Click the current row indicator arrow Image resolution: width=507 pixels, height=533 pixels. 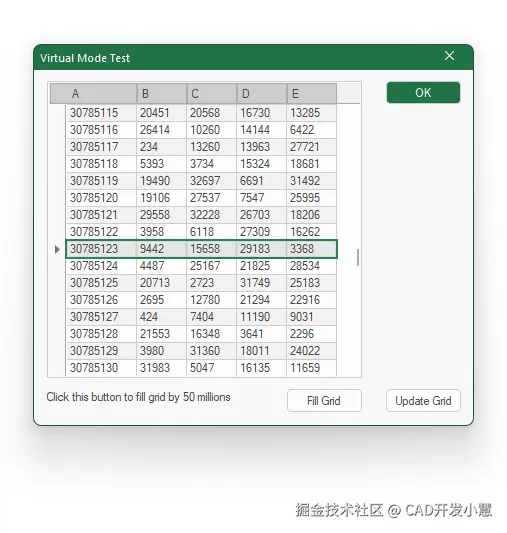(57, 250)
